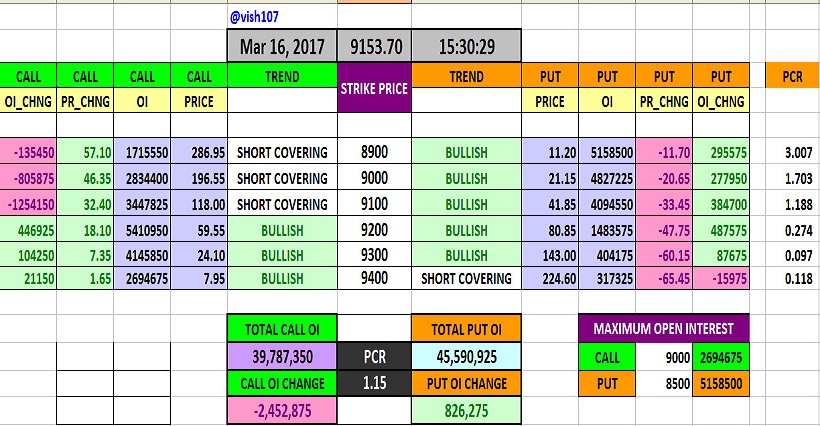Select the 45,590,925 total put OI value
This screenshot has height=426, width=820.
(x=465, y=356)
